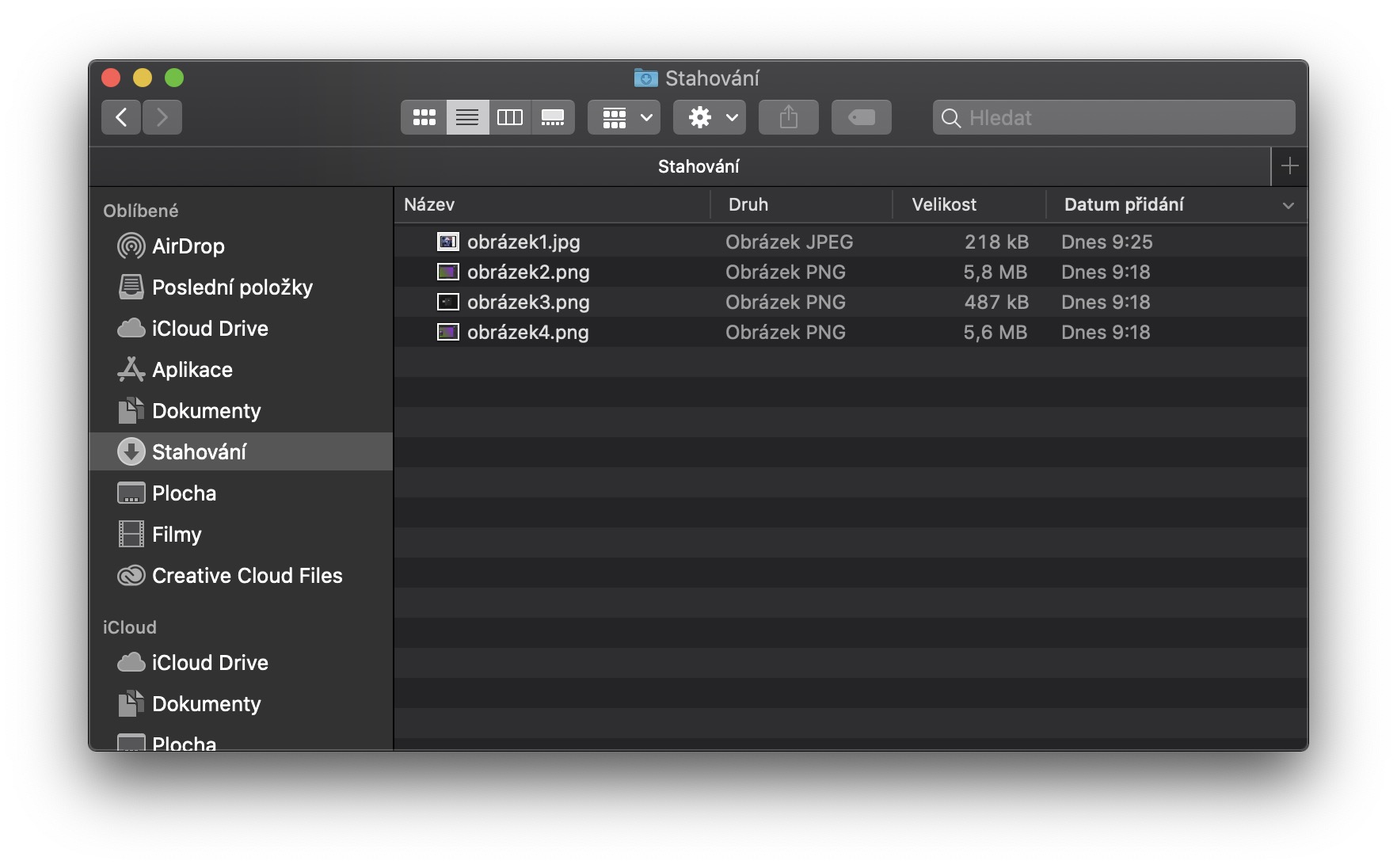The height and width of the screenshot is (868, 1397).
Task: Open the group-by arrangement dropdown
Action: [624, 118]
